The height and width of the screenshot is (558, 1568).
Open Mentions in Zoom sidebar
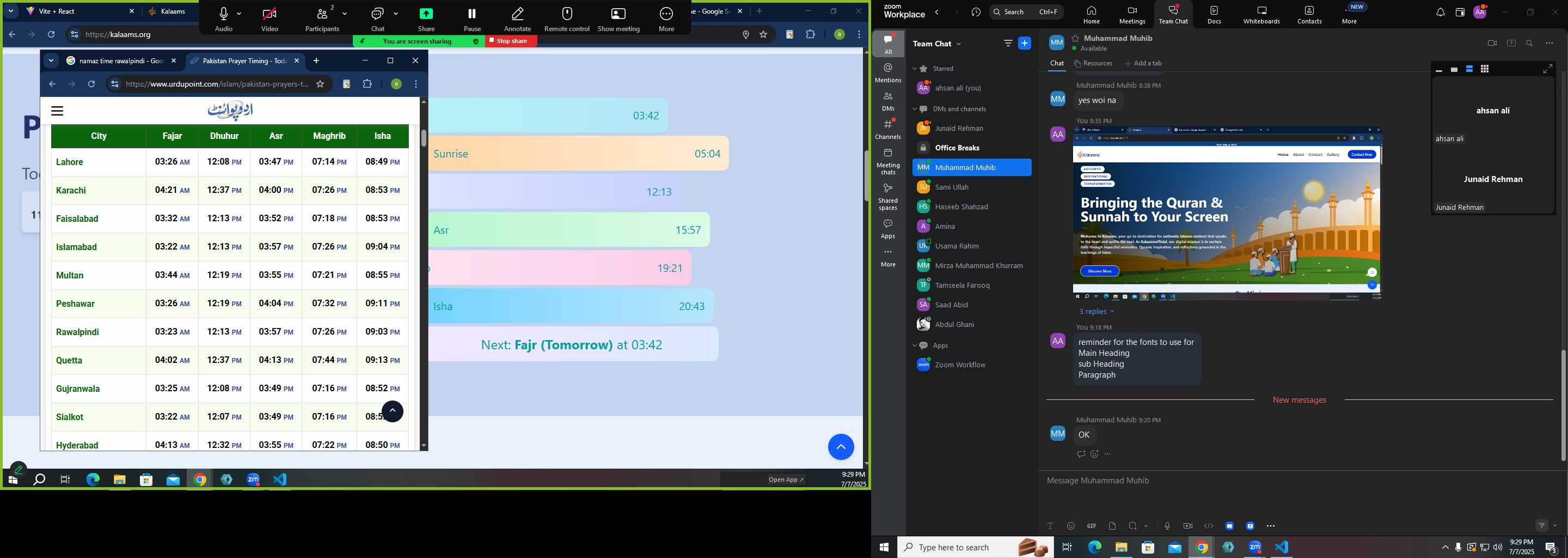tap(888, 73)
